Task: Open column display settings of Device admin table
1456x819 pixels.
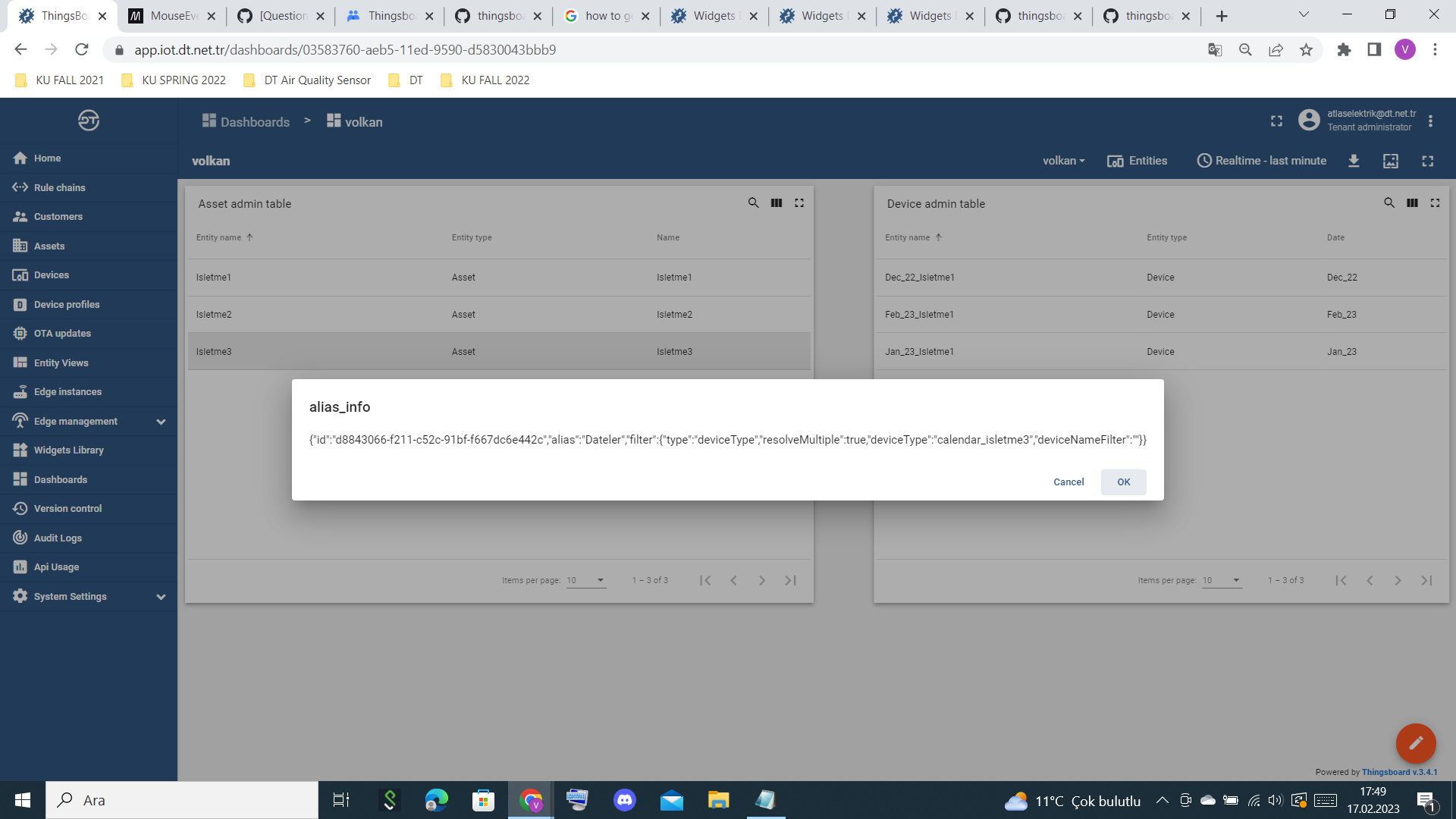Action: [x=1412, y=202]
